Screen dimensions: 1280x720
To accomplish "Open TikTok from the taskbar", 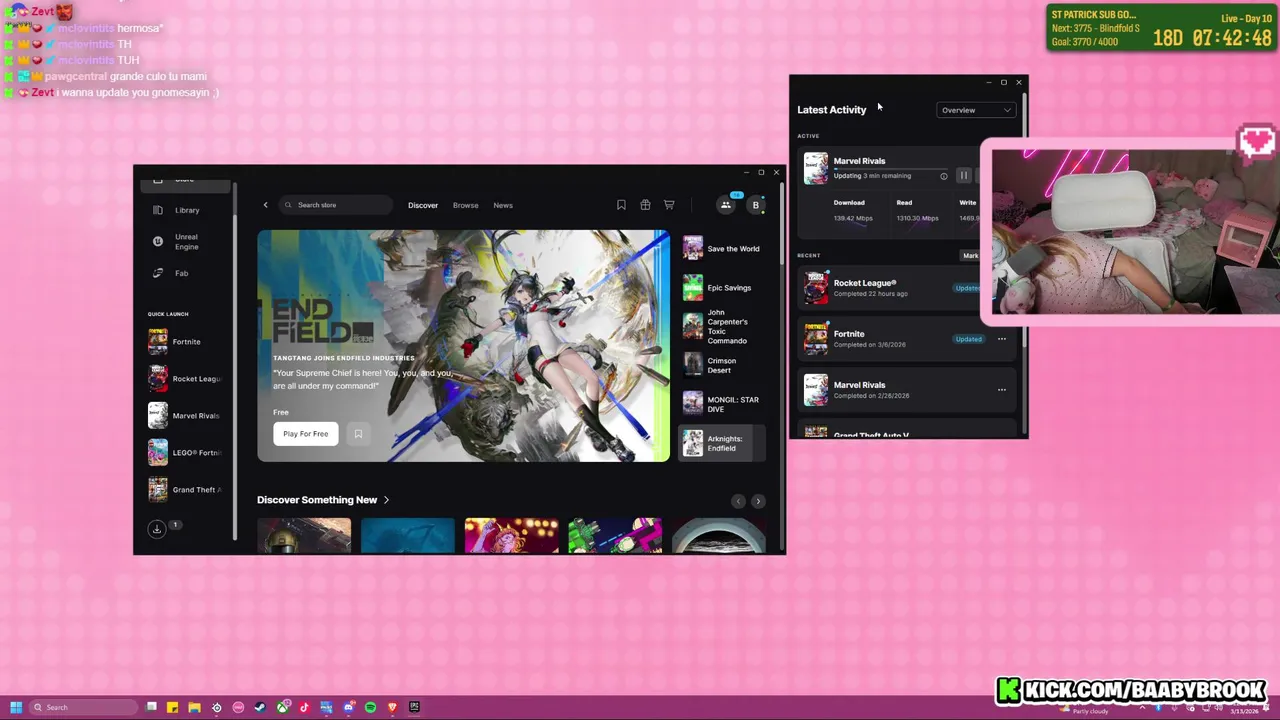I will (x=304, y=708).
